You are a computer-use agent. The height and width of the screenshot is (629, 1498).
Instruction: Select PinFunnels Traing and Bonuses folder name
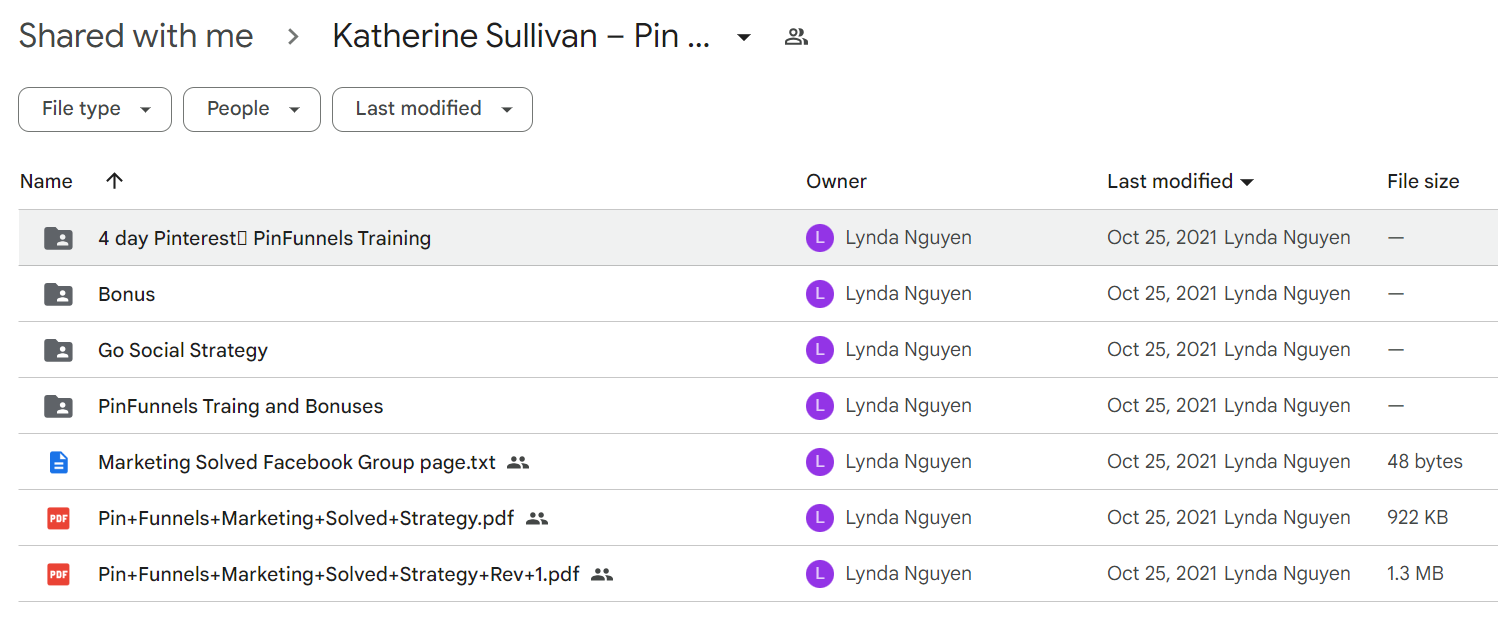tap(241, 406)
